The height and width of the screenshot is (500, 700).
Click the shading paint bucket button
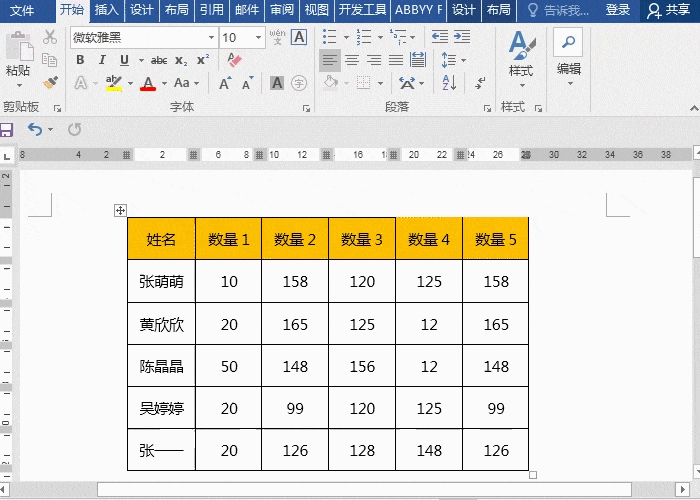[330, 83]
